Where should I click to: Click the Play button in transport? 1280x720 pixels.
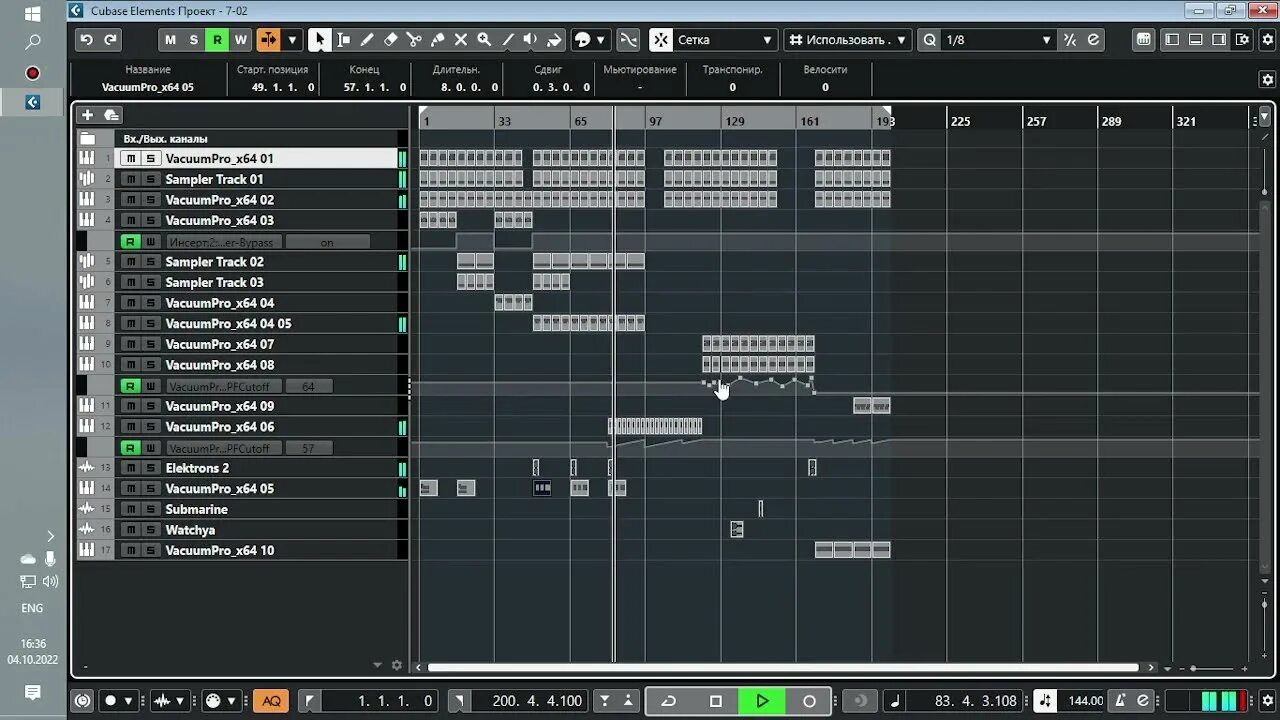point(762,701)
